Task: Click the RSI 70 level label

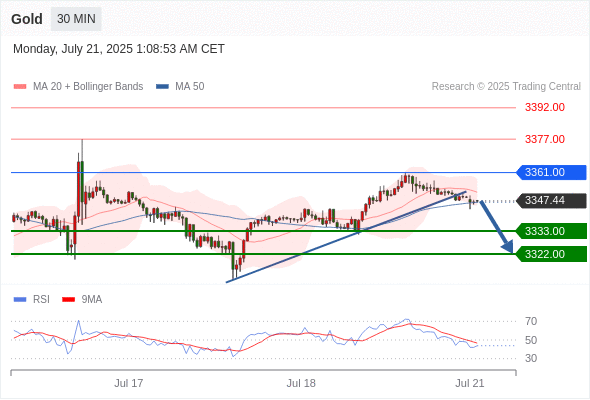Action: click(x=531, y=321)
